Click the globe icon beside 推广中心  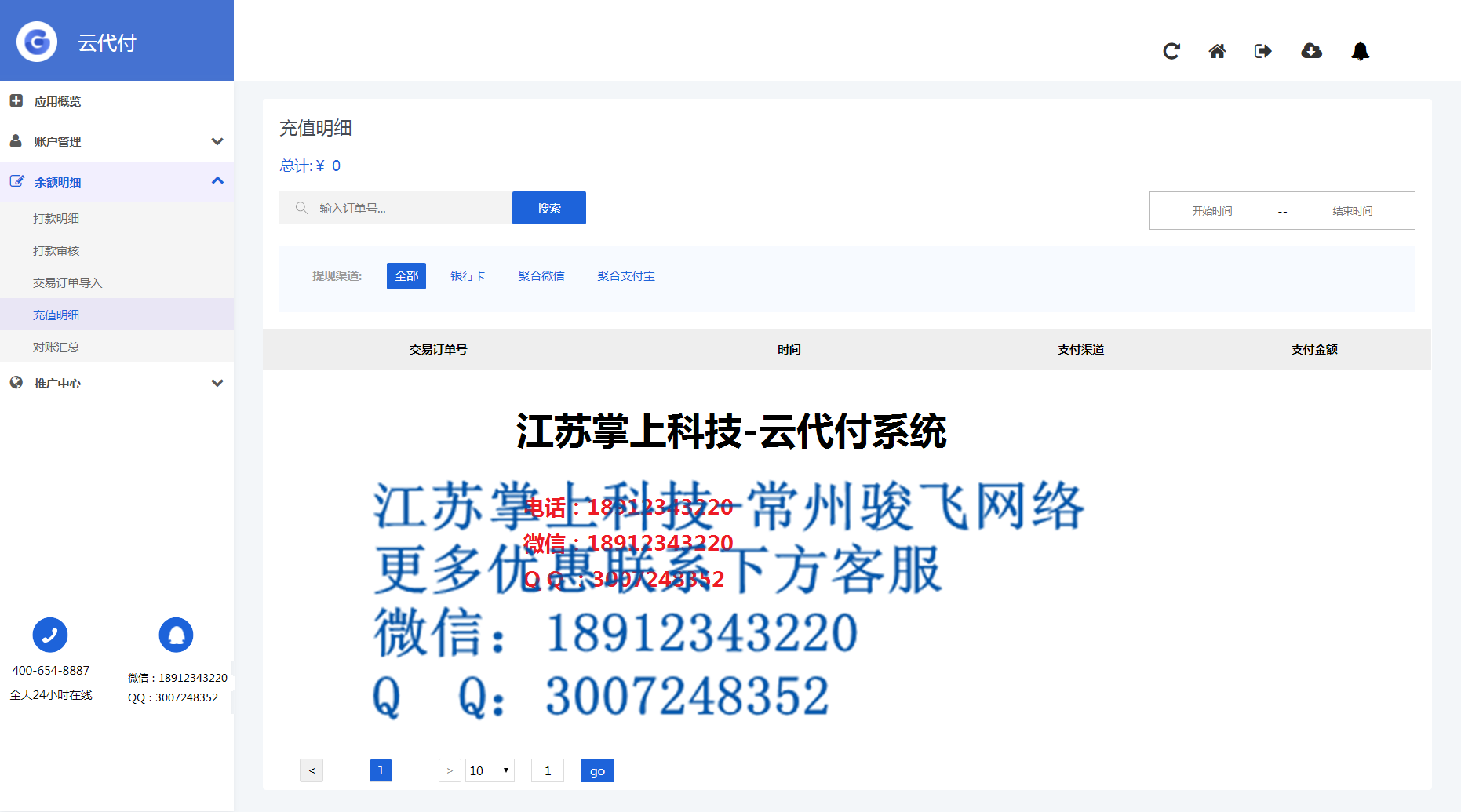pos(16,382)
